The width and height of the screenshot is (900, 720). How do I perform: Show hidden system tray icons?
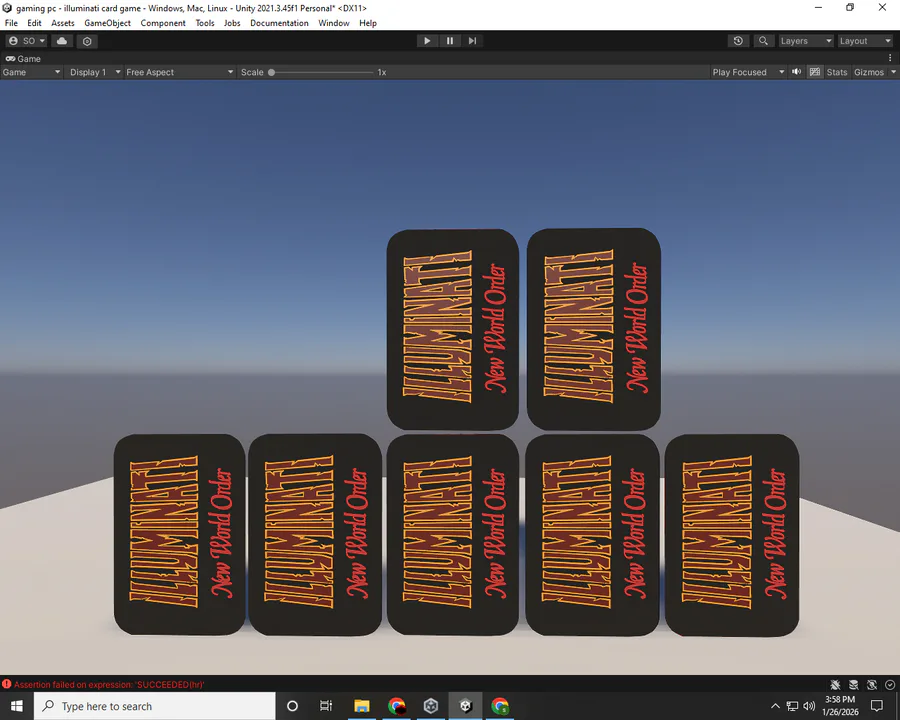click(775, 706)
